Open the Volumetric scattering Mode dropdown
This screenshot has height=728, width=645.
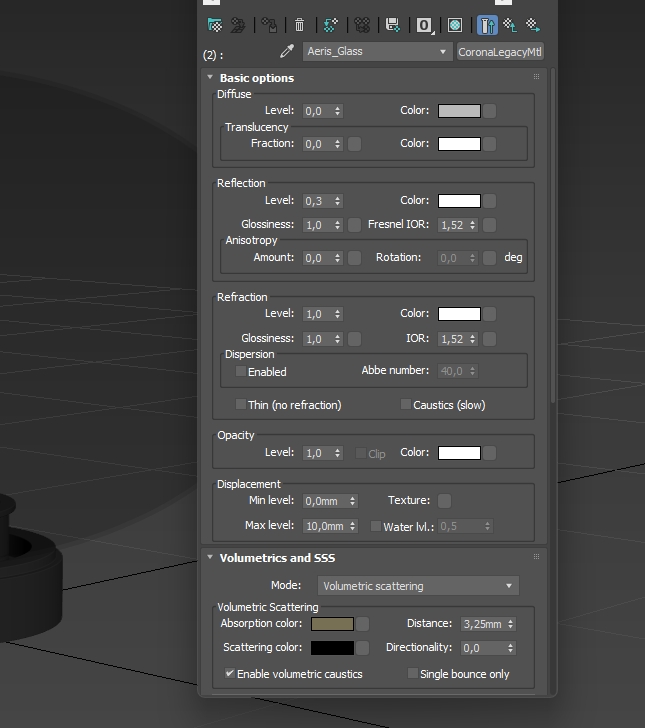coord(418,586)
